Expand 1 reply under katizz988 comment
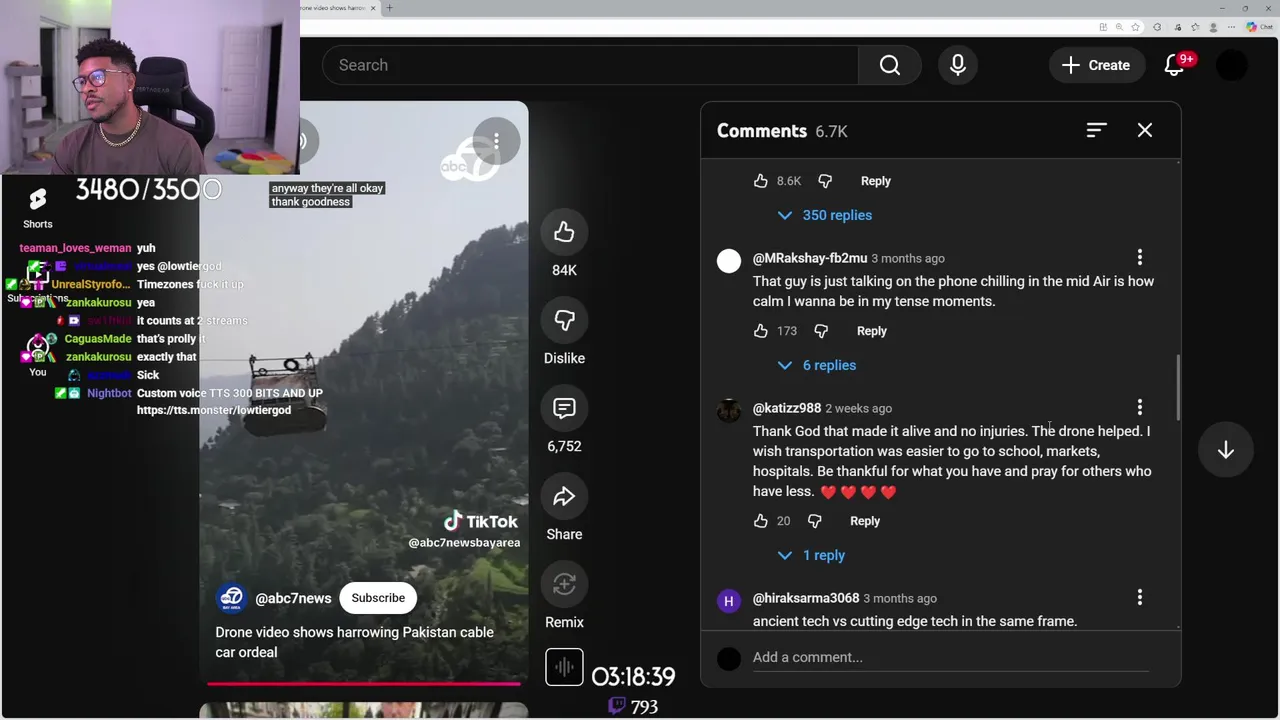 coord(811,555)
